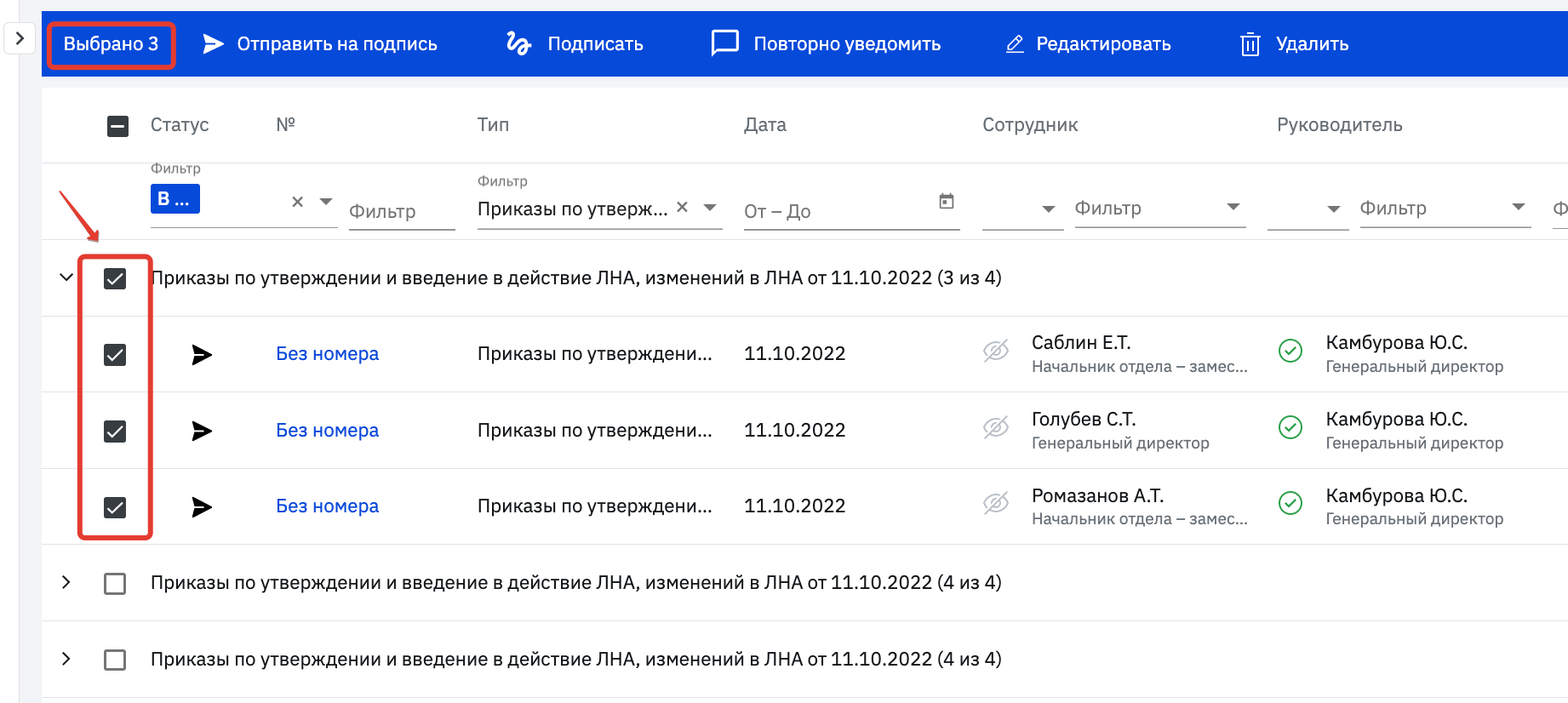Open 'Без номера' link in Ромазанов row
1568x703 pixels.
(328, 506)
